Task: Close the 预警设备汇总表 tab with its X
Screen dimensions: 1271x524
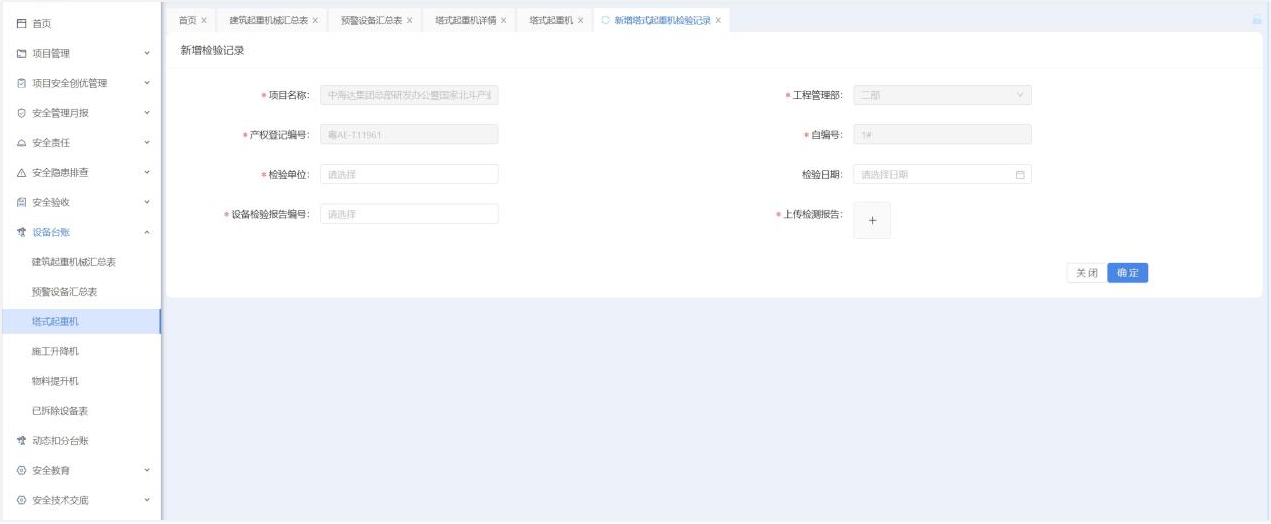Action: [x=409, y=20]
